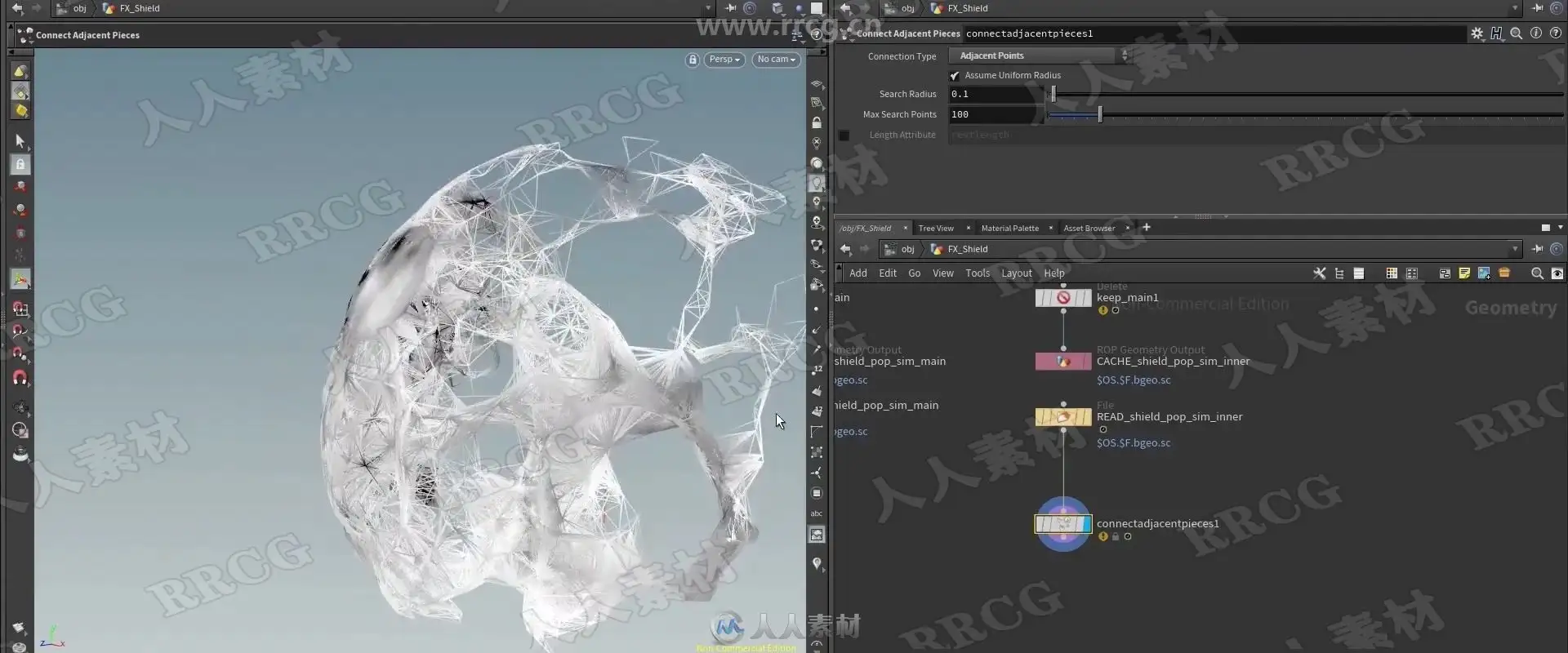Click the pin icon on network editor path bar
This screenshot has height=653, width=1568.
click(1537, 249)
